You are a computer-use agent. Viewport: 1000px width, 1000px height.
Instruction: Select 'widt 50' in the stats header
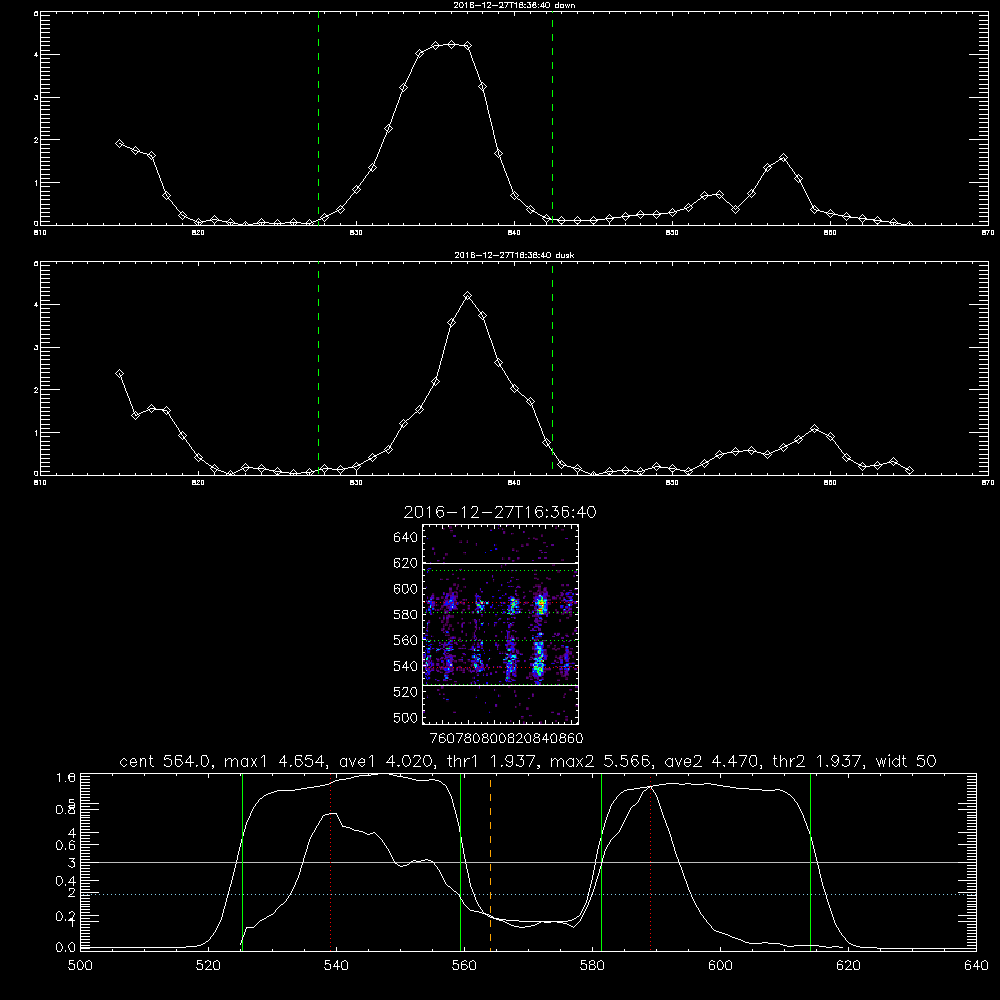(906, 761)
